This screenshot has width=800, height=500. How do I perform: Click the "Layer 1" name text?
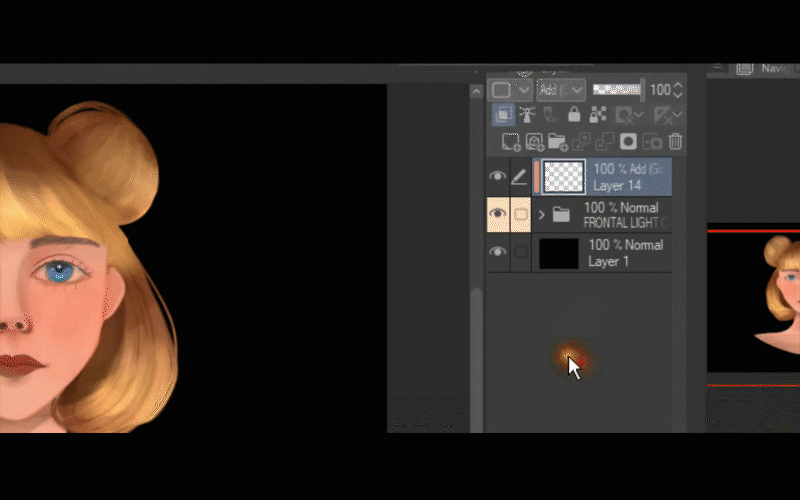(608, 261)
